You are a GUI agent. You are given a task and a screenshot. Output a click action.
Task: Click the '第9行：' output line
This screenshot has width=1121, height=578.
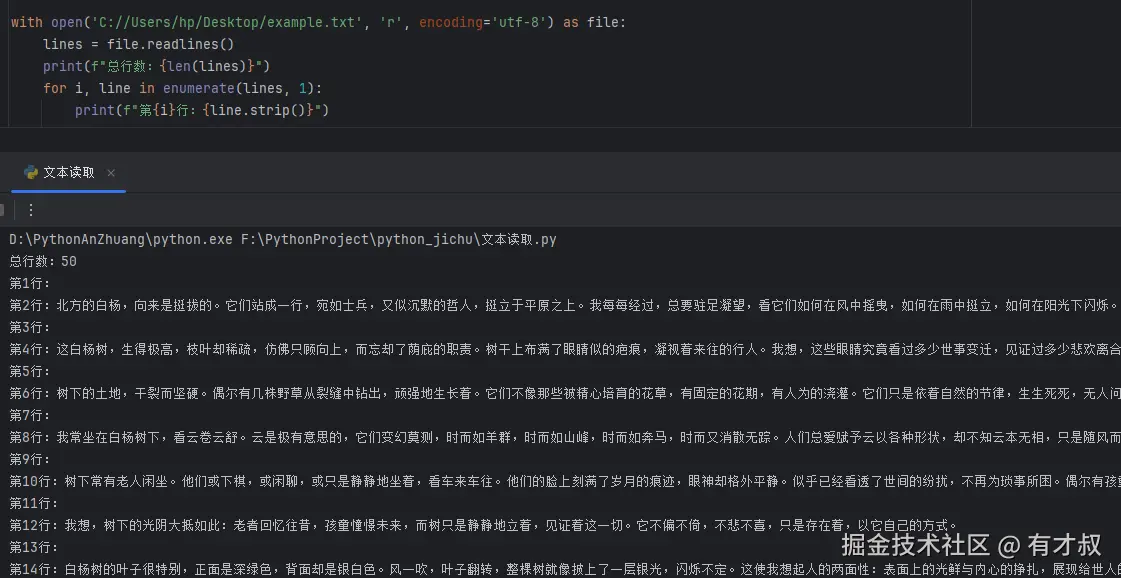pyautogui.click(x=30, y=459)
